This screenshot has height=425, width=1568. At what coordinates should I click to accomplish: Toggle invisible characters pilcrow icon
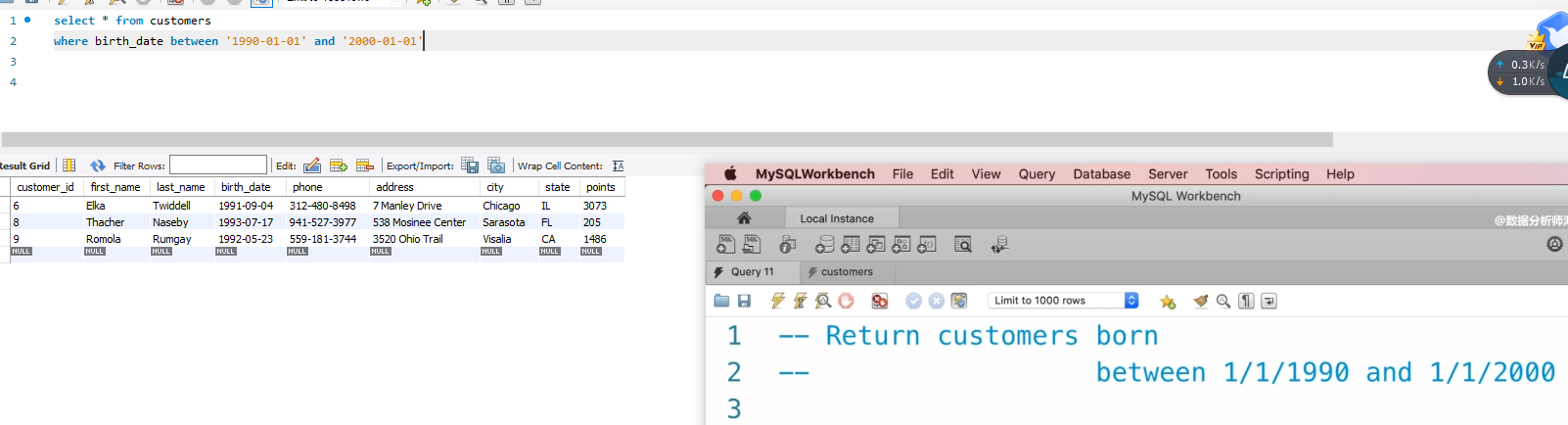pos(1246,301)
